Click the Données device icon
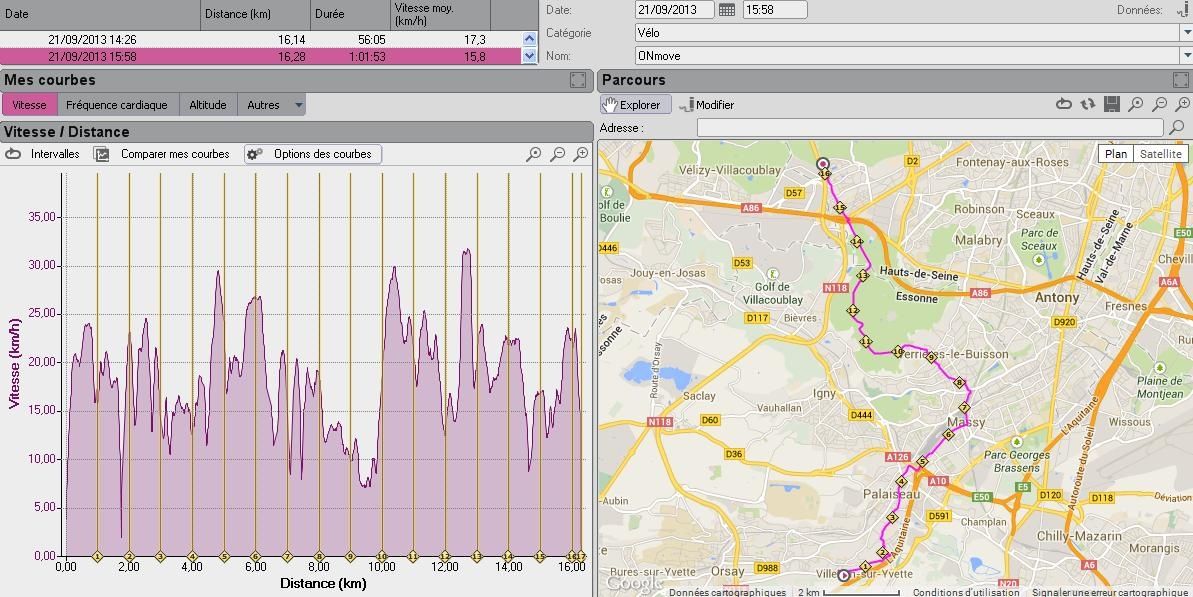 [1182, 10]
